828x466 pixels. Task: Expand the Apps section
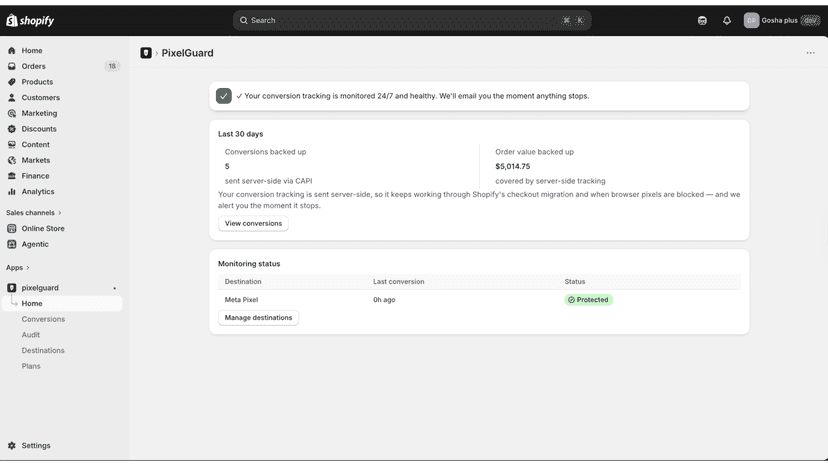click(x=18, y=267)
